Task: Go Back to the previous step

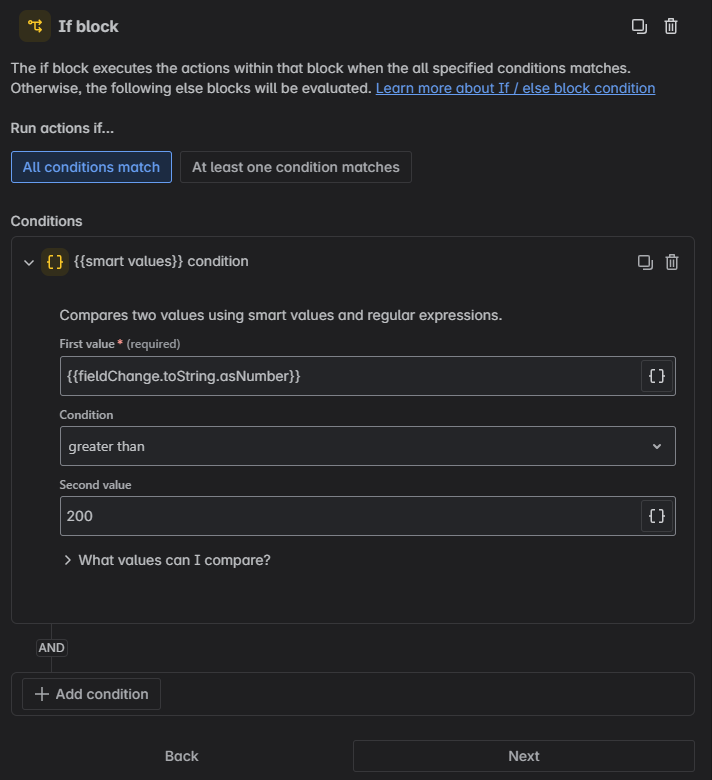Action: point(182,756)
